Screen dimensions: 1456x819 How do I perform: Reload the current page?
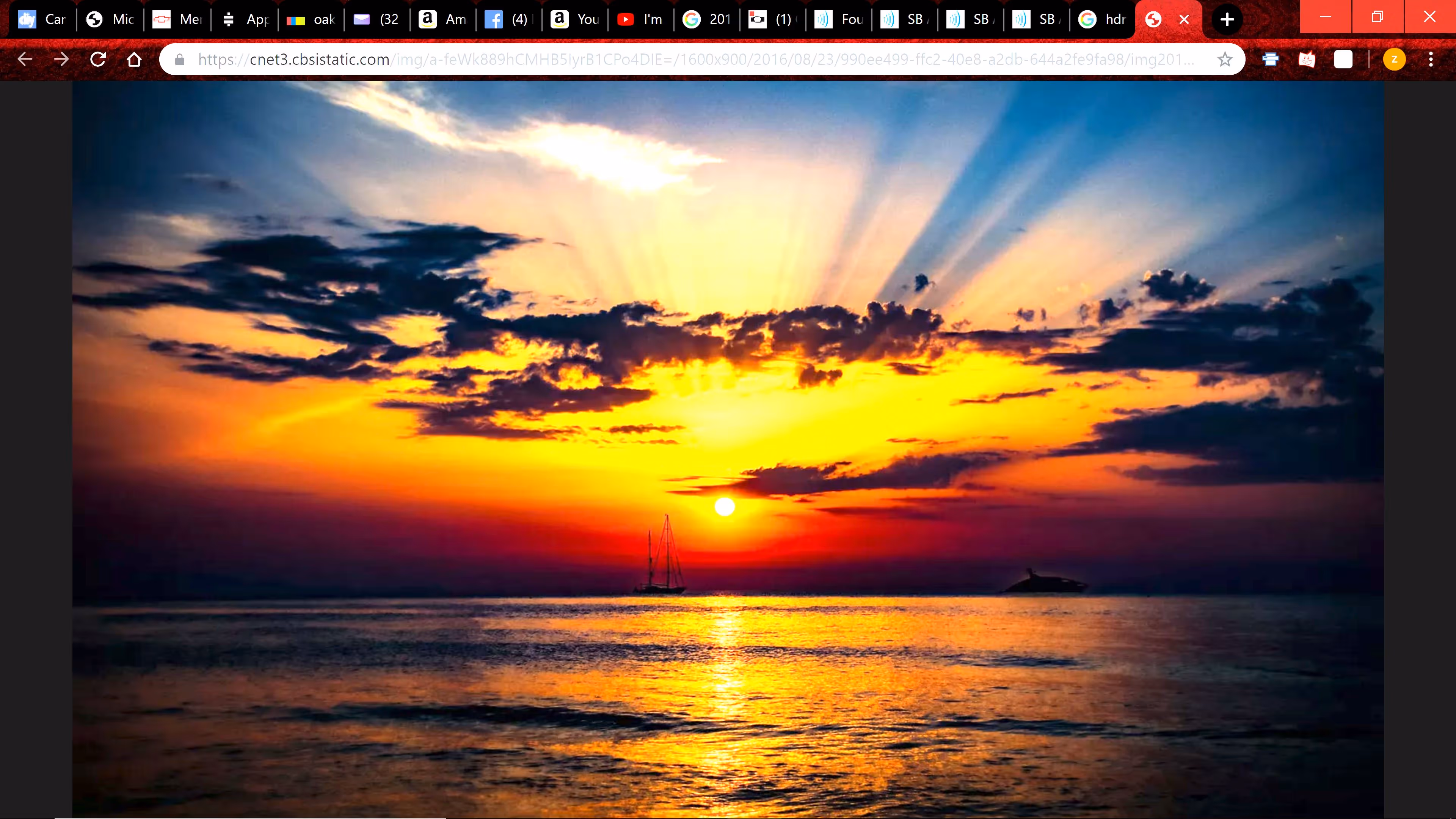coord(98,60)
